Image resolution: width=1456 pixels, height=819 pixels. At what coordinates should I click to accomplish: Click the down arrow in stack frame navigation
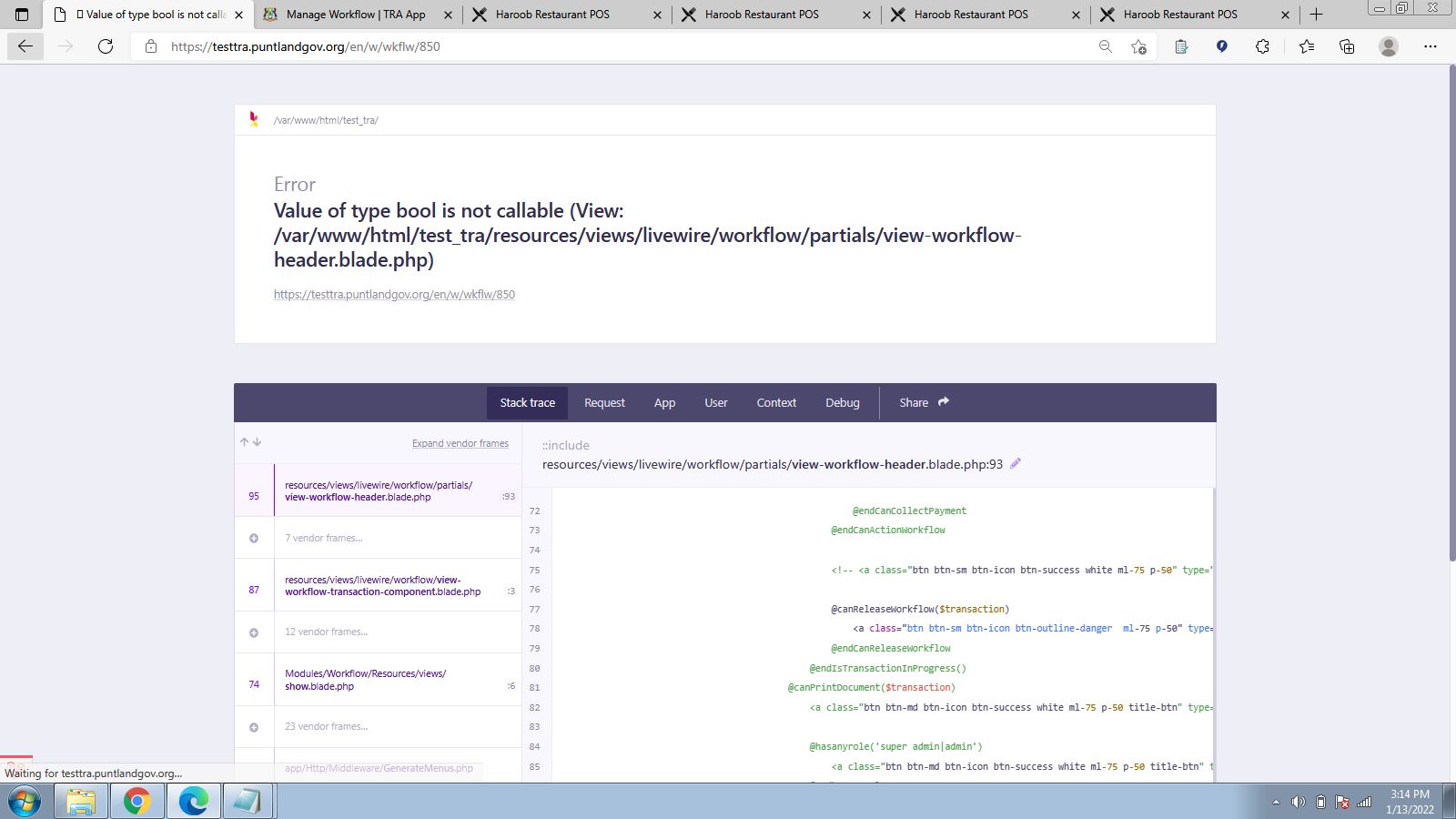[x=257, y=442]
